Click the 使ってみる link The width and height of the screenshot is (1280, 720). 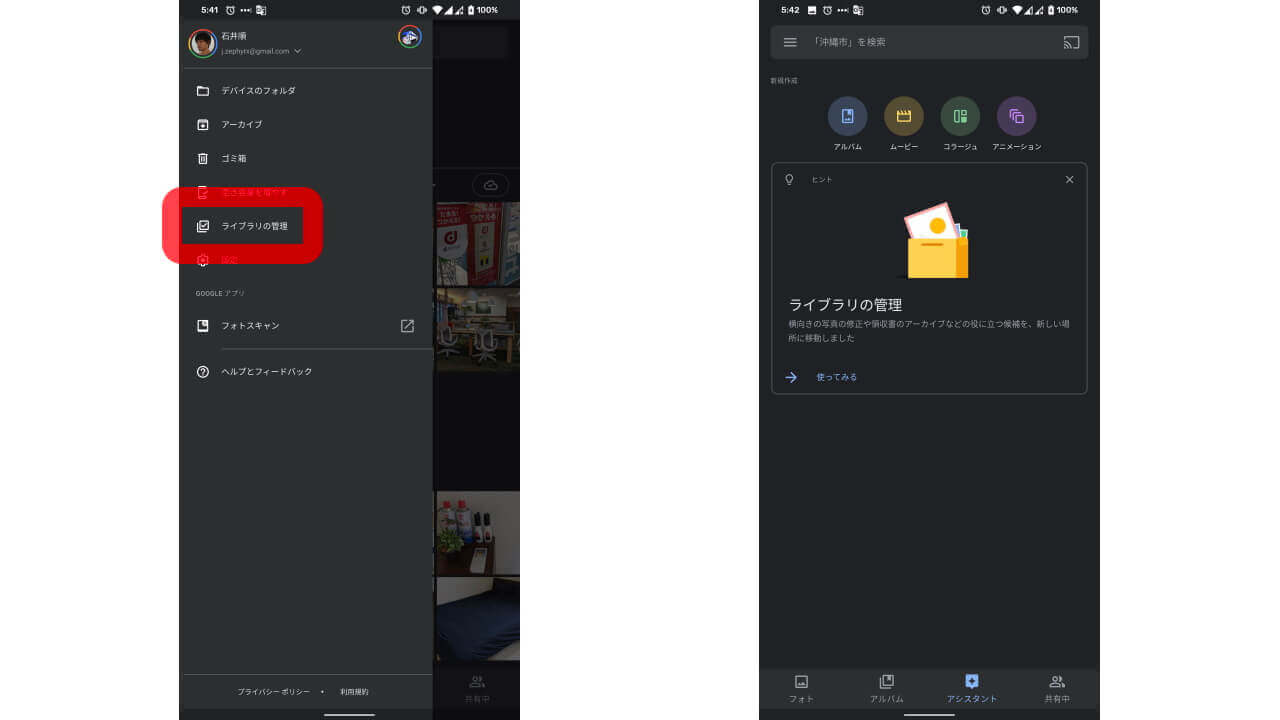[x=836, y=377]
